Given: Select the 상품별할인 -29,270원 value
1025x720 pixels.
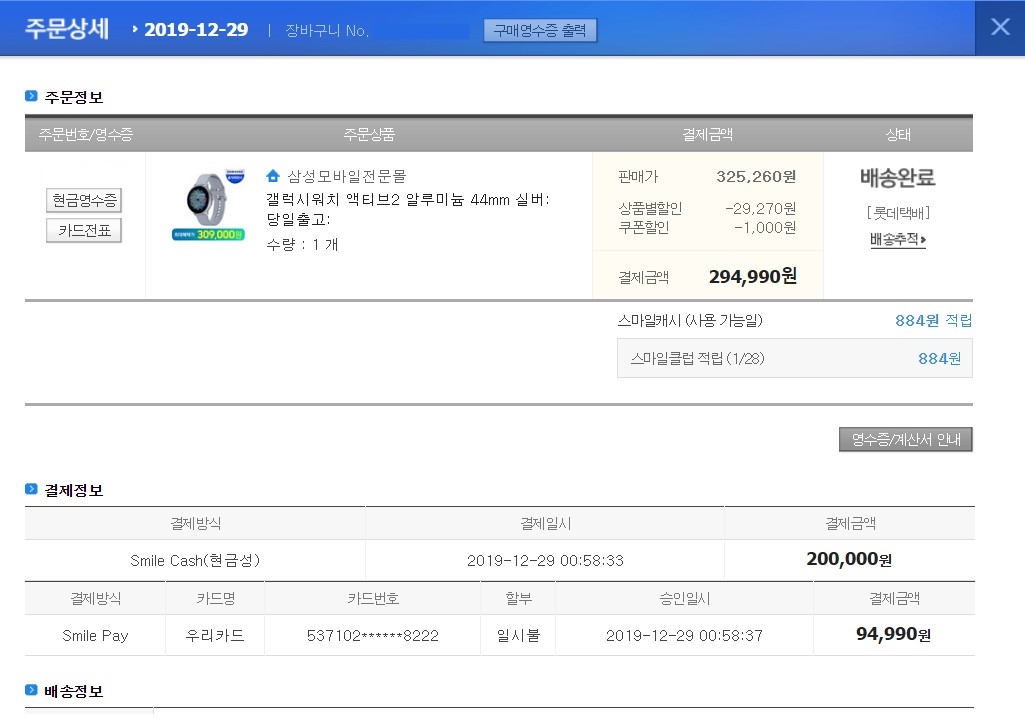Looking at the screenshot, I should point(760,209).
